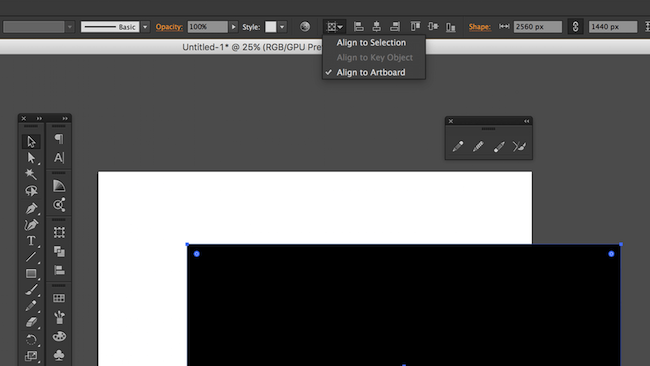Select the Paintbrush tool
650x366 pixels.
pyautogui.click(x=31, y=290)
